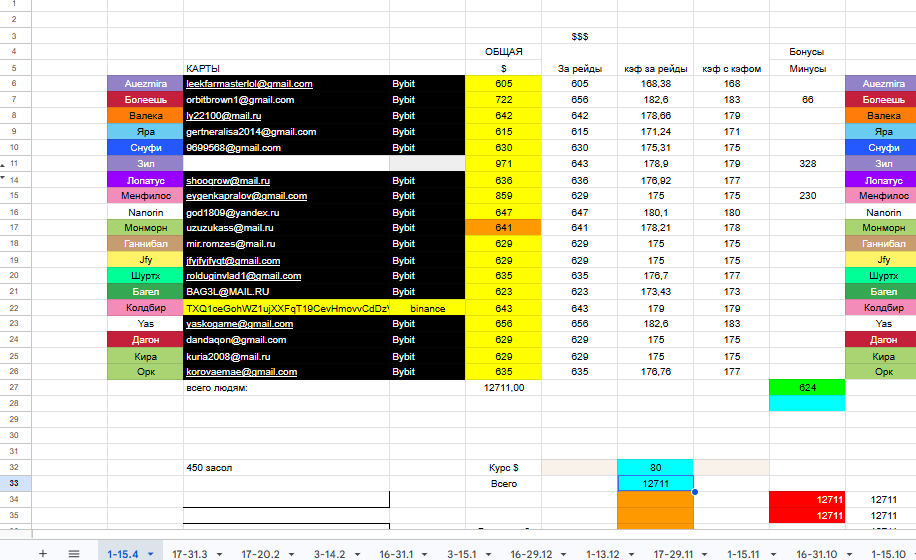Viewport: 916px width, 560px height.
Task: Switch to the 17-31.3 sheet tab
Action: point(190,554)
